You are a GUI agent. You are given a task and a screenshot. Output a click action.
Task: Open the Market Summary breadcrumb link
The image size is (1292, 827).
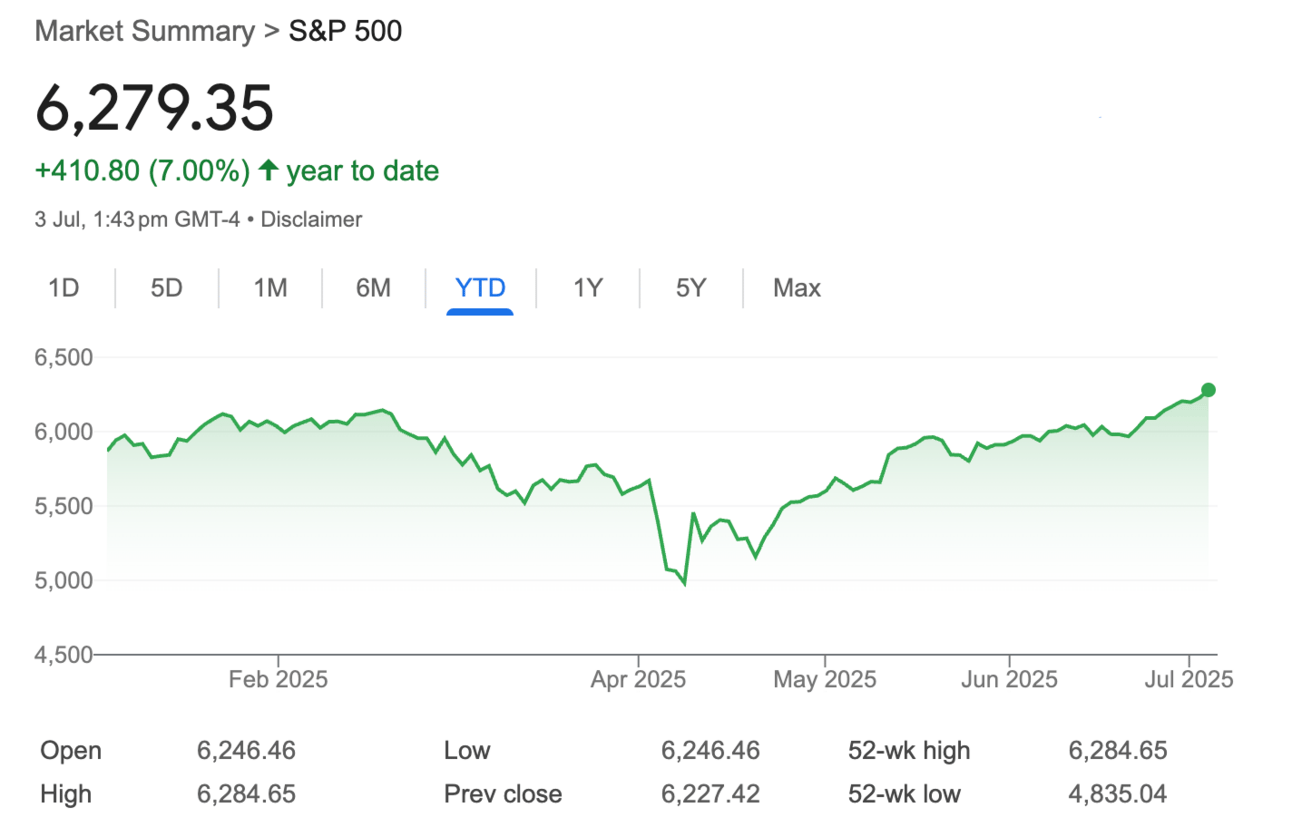(x=144, y=31)
